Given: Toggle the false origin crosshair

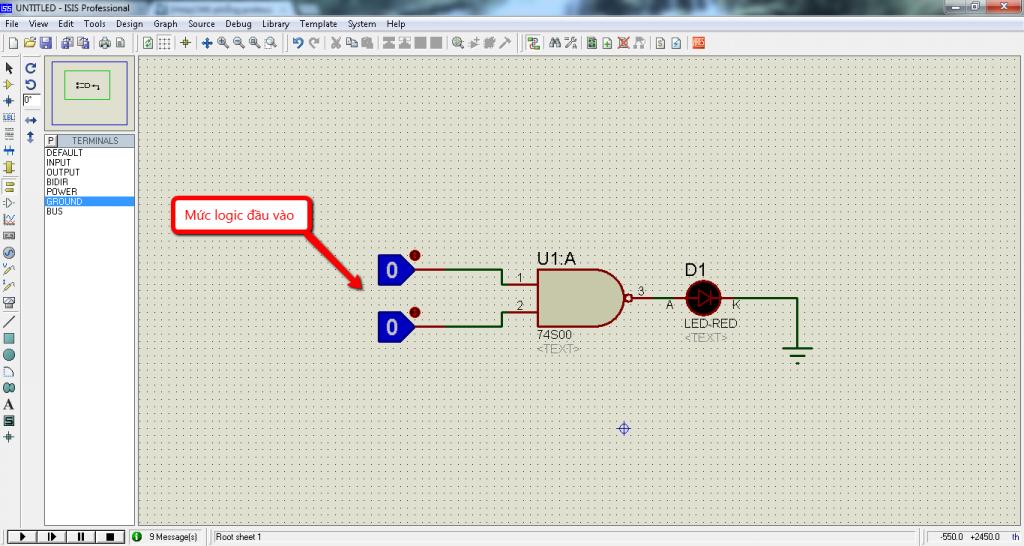Looking at the screenshot, I should [x=185, y=43].
